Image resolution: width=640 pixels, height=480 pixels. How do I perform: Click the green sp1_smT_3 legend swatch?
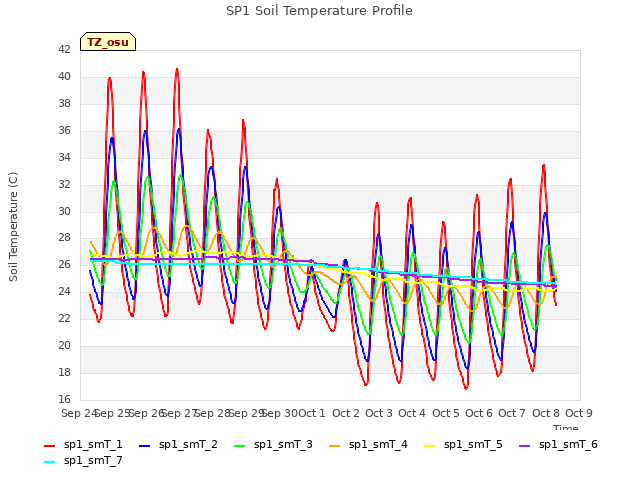tap(240, 446)
